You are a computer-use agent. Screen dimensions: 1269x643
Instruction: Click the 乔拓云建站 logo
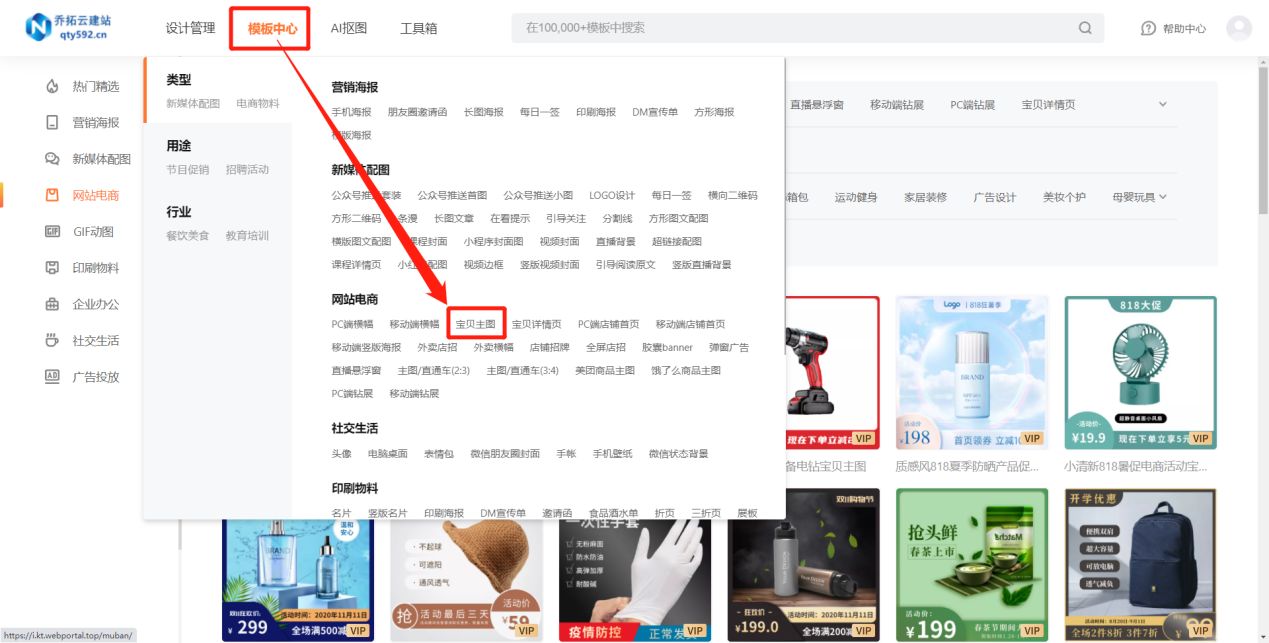(64, 27)
